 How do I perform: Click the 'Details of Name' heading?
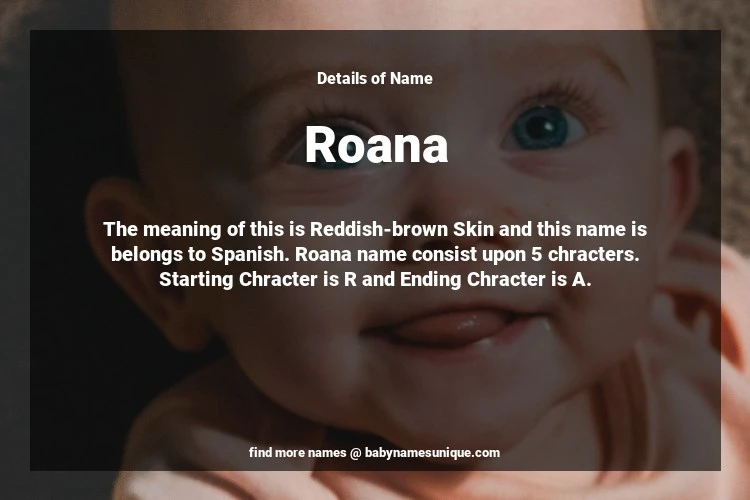(375, 78)
